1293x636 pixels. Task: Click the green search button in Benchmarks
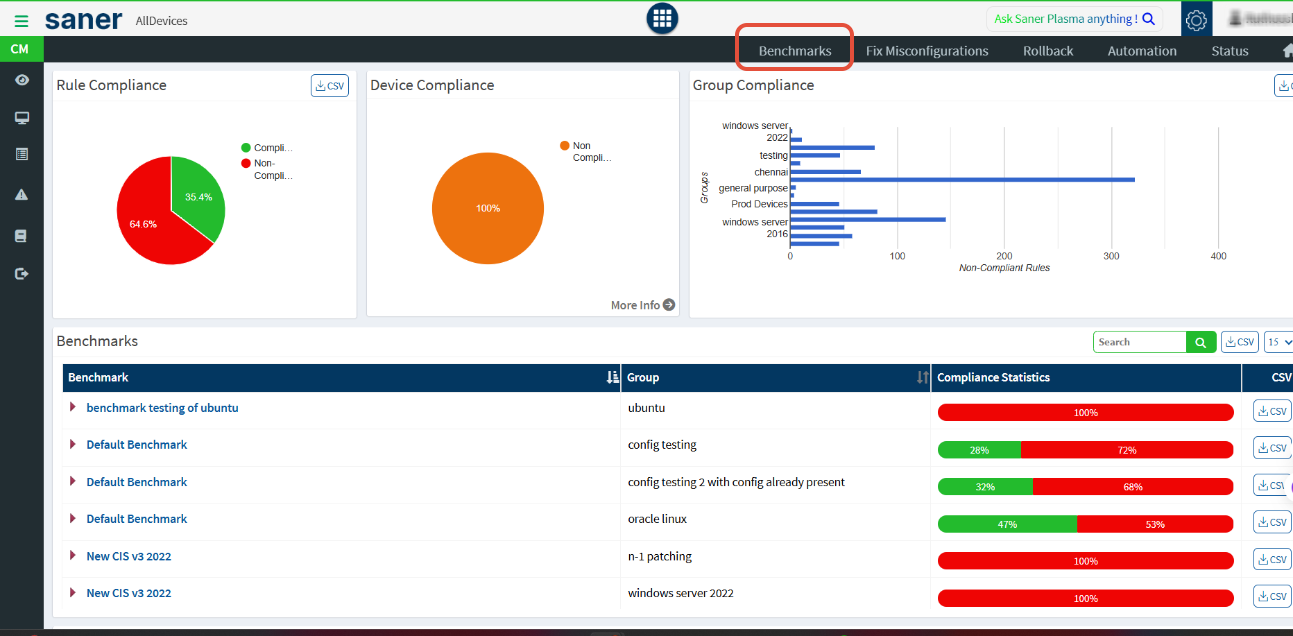pyautogui.click(x=1201, y=342)
